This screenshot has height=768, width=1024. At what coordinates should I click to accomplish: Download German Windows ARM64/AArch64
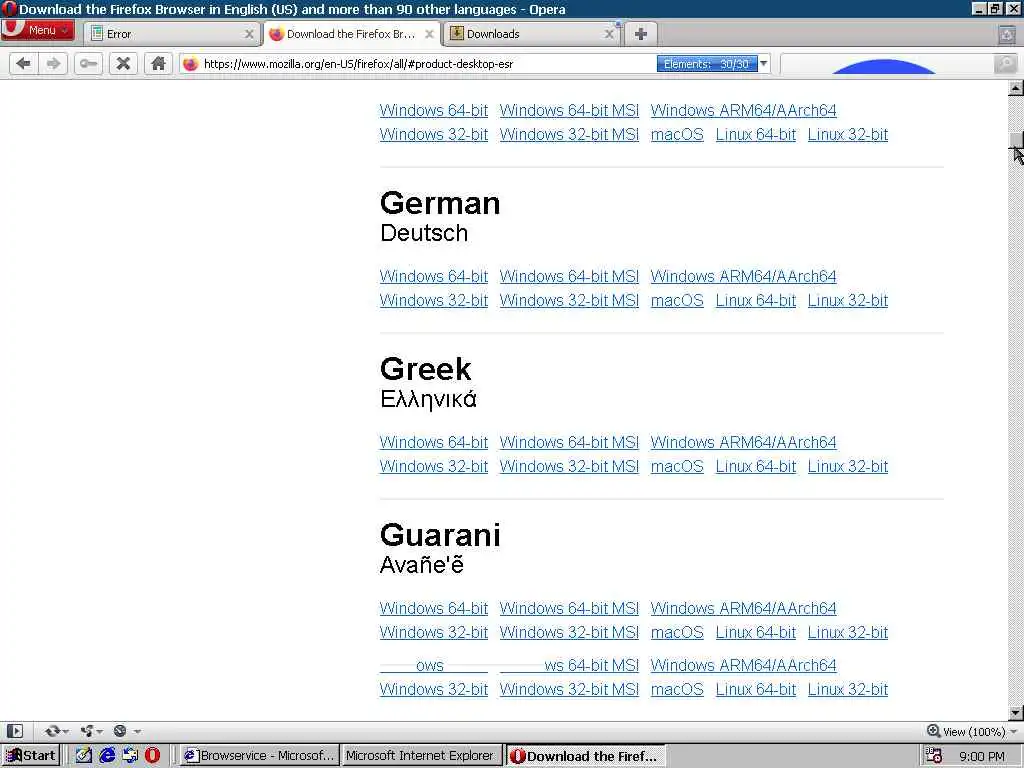coord(743,276)
